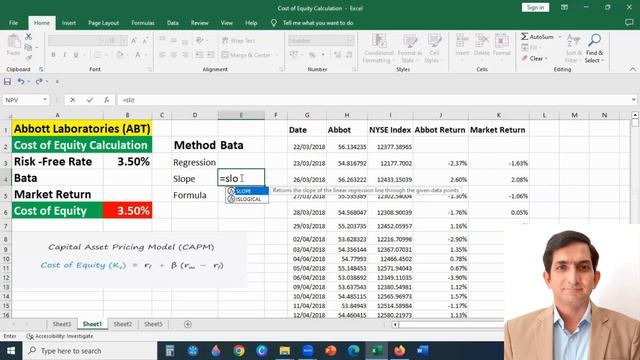Cancel the formula entry with X
The height and width of the screenshot is (360, 640).
(73, 100)
